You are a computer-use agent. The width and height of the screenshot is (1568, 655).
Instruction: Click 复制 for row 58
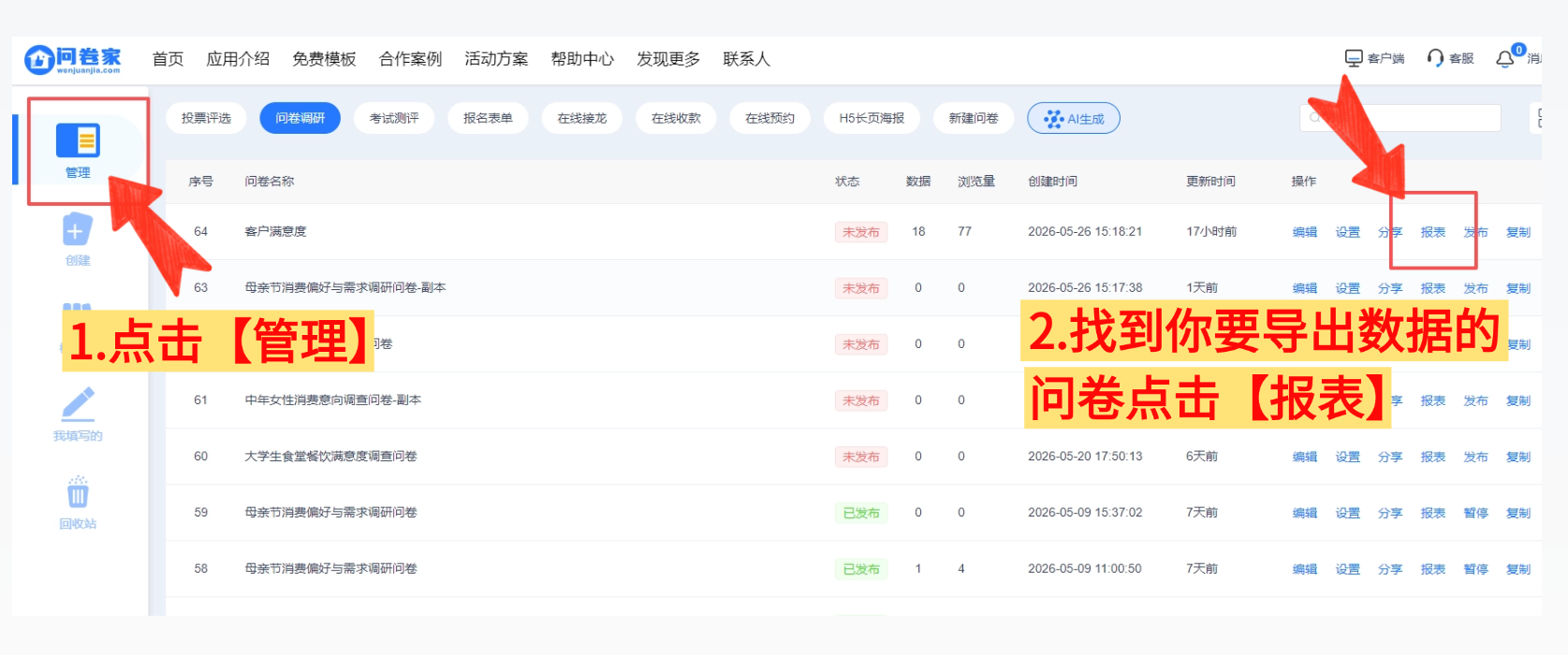1518,569
